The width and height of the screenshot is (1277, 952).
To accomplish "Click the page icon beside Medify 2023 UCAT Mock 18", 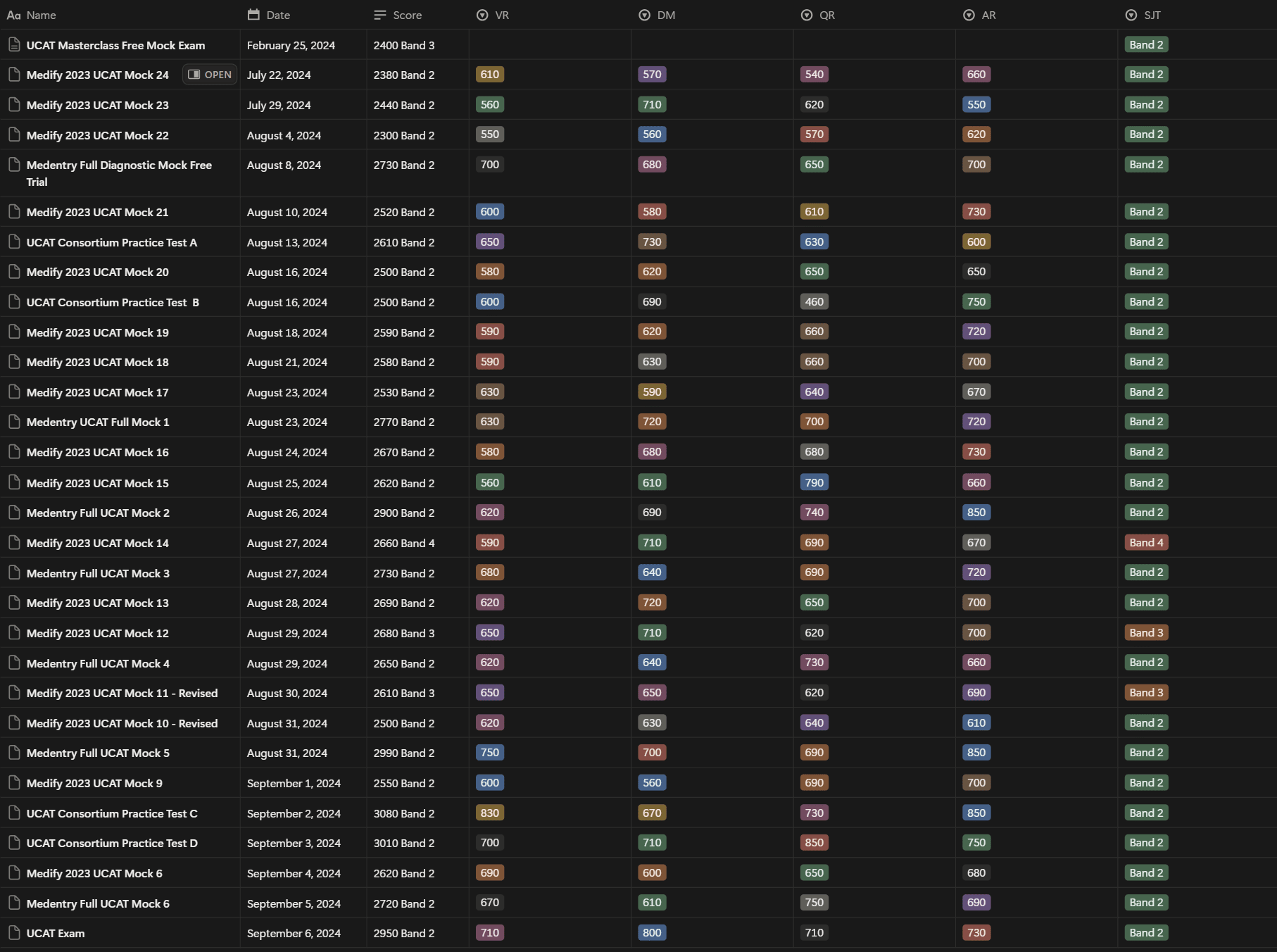I will click(x=13, y=362).
